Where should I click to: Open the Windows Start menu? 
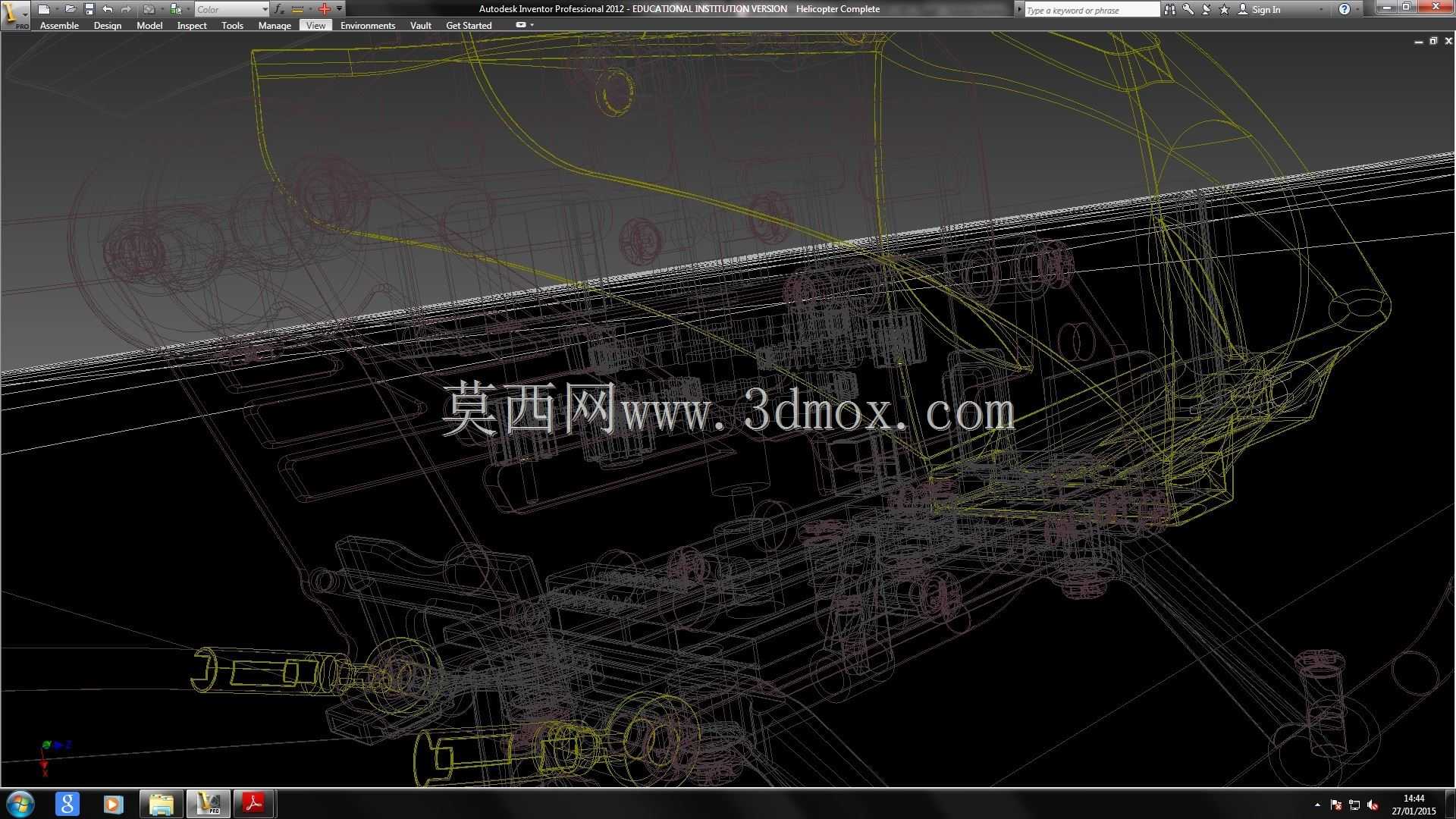click(x=20, y=804)
